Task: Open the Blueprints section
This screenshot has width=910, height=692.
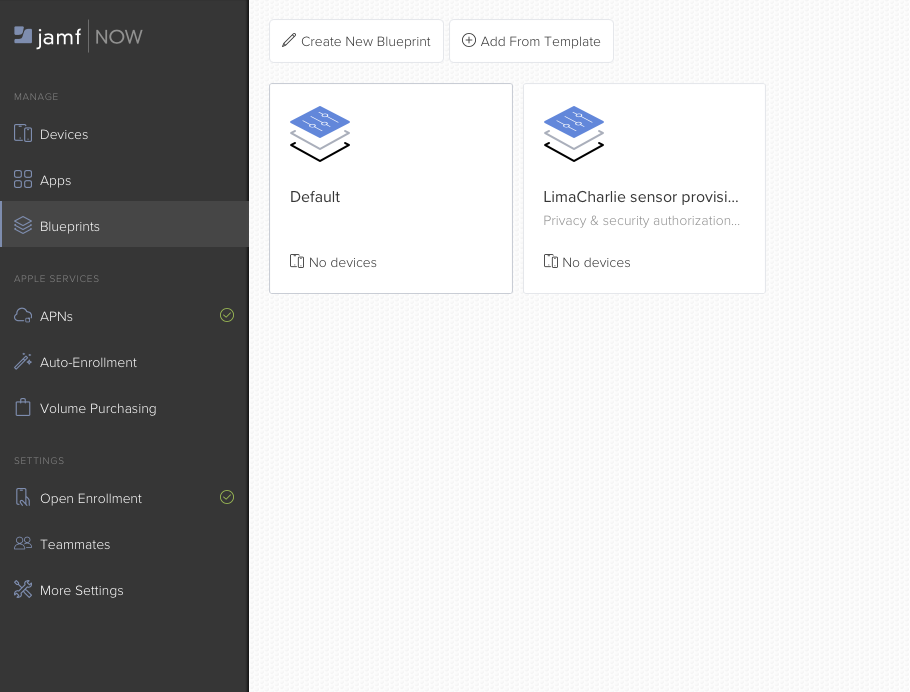Action: (70, 226)
